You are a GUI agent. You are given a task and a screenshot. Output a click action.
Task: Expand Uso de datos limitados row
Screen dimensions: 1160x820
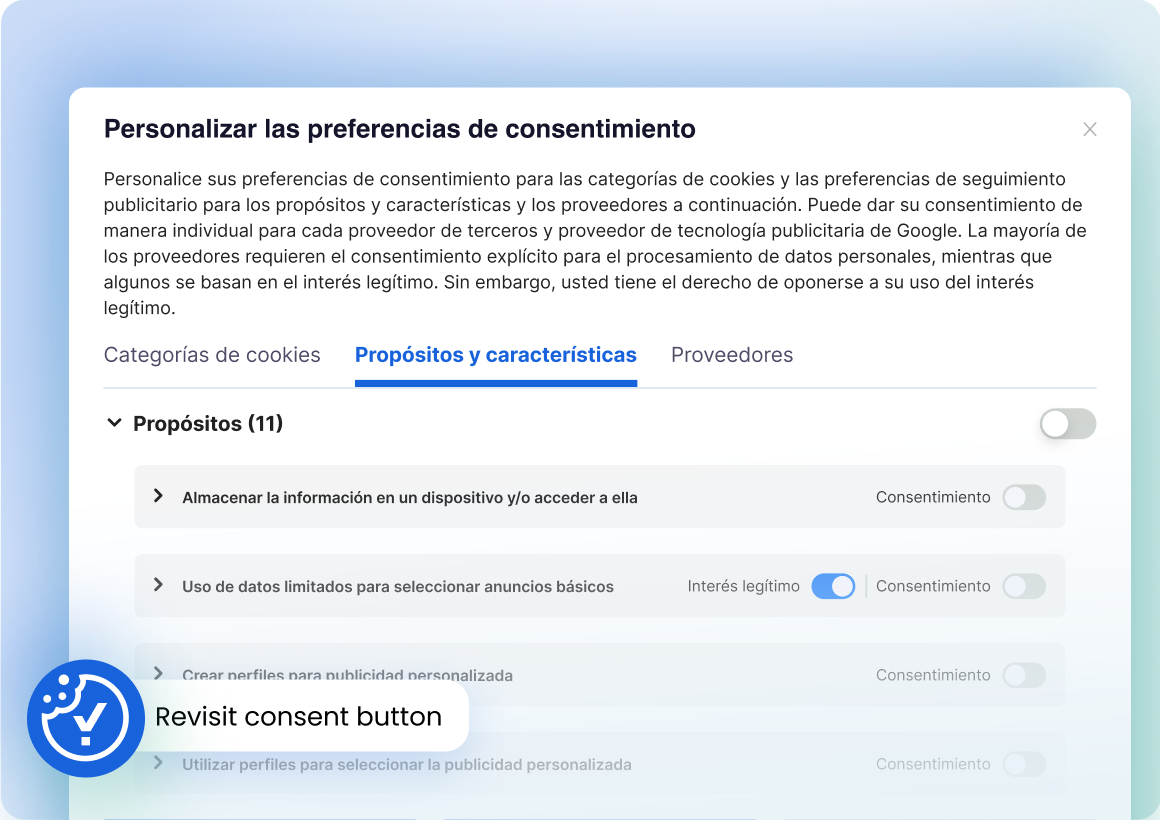point(158,585)
